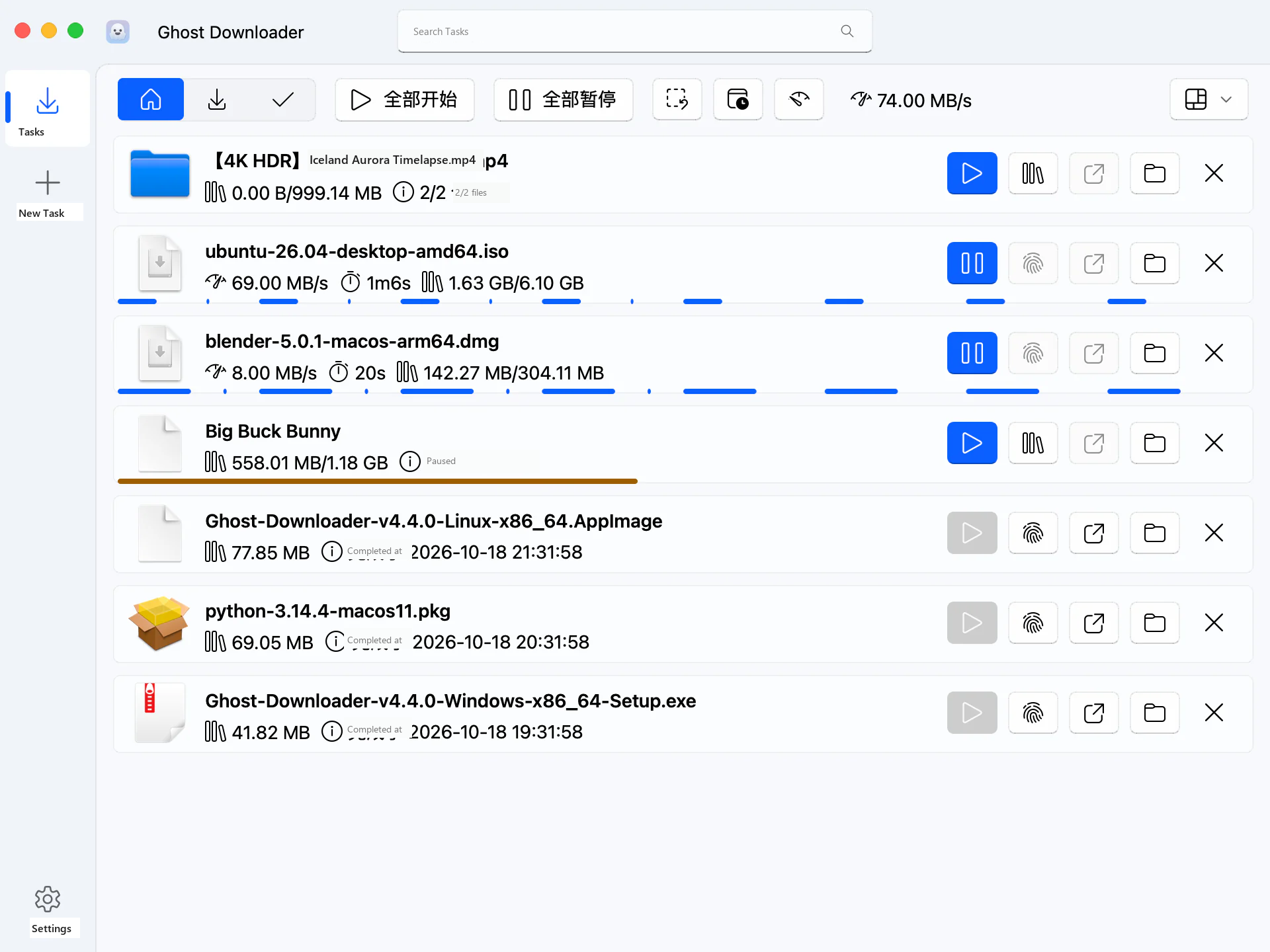Image resolution: width=1270 pixels, height=952 pixels.
Task: Open folder of ubuntu iso download
Action: point(1155,263)
